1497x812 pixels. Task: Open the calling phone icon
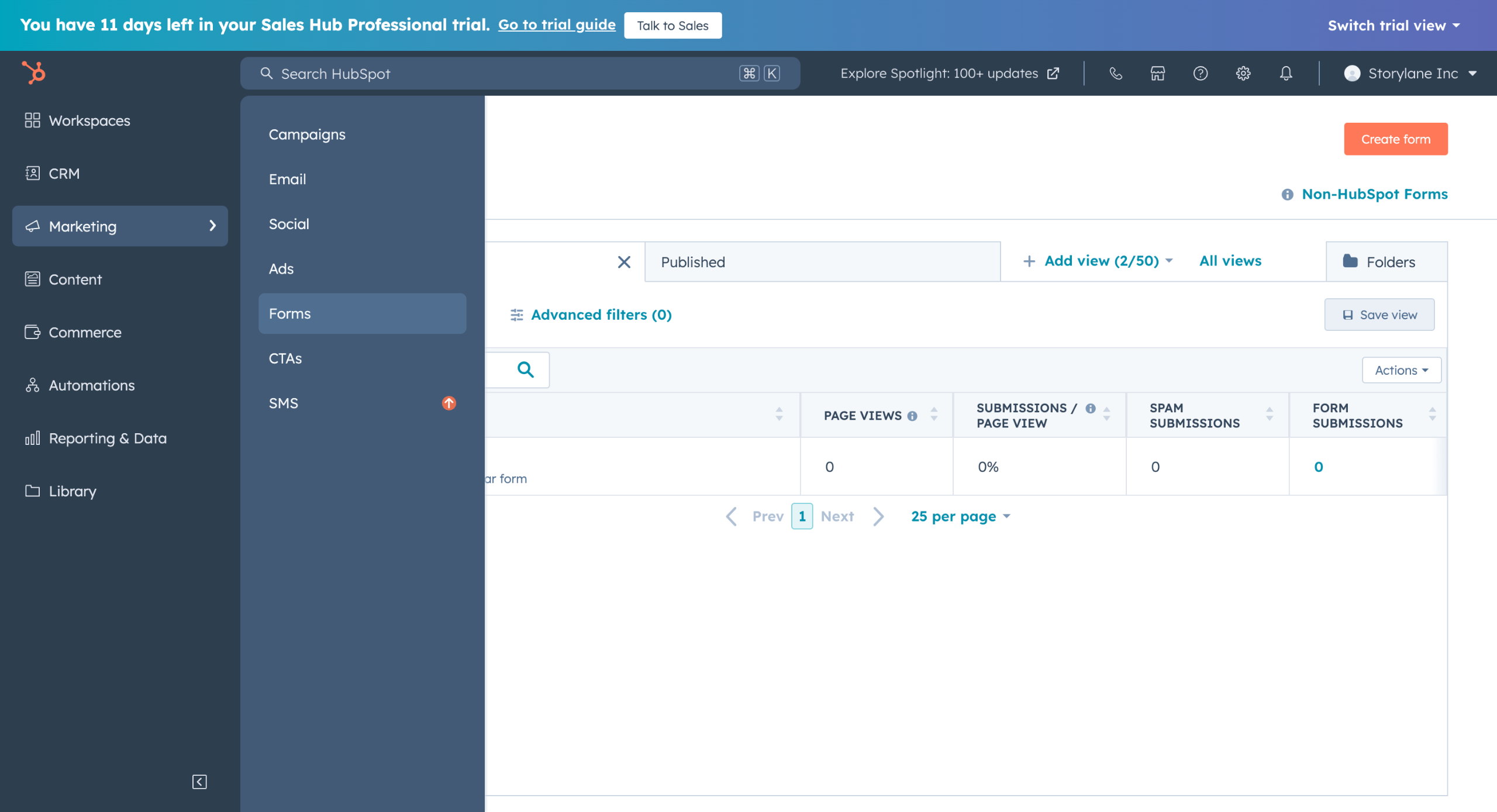click(x=1116, y=73)
